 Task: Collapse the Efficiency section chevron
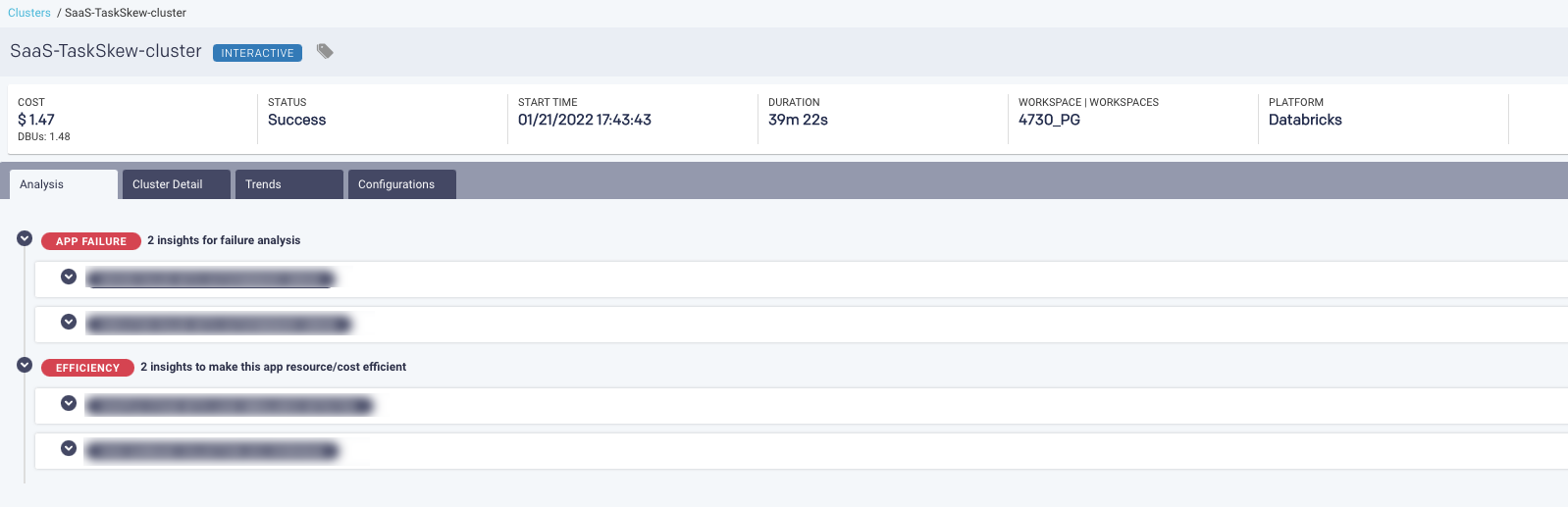(x=25, y=365)
